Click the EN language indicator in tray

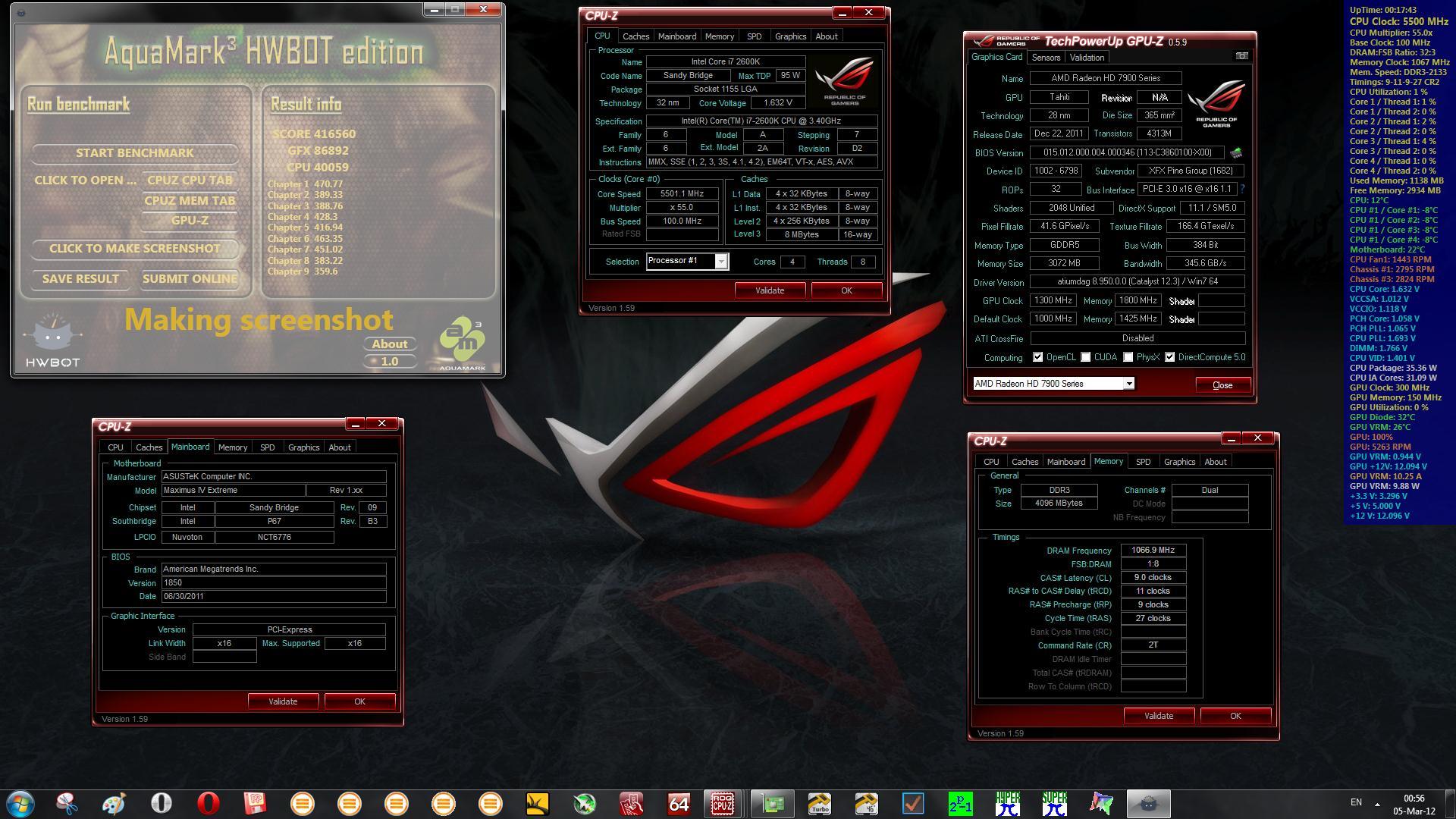(x=1356, y=802)
